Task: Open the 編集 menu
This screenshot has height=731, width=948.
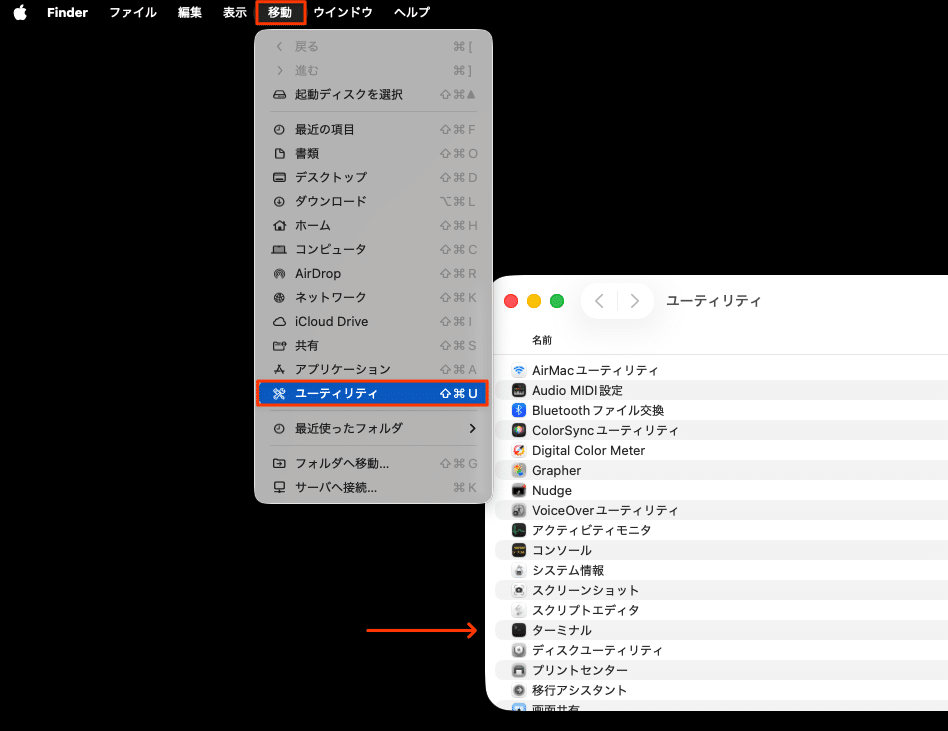Action: coord(189,12)
